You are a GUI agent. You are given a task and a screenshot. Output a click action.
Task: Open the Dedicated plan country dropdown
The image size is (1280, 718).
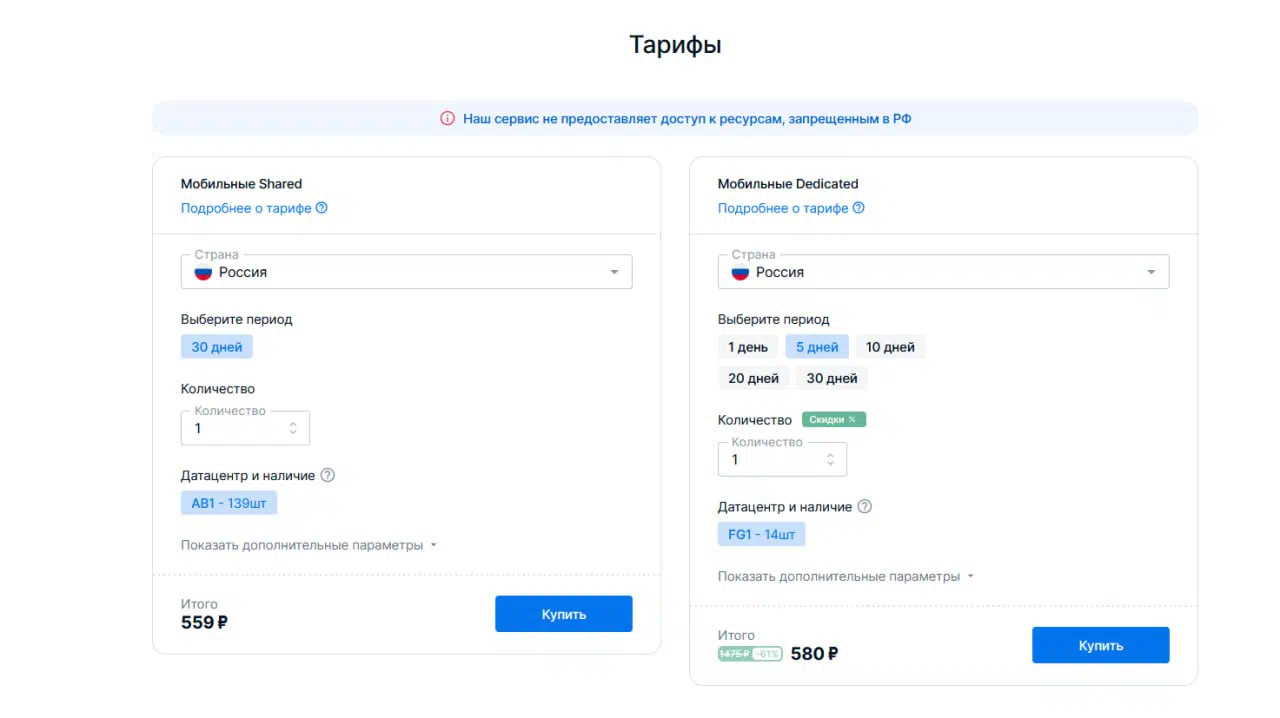(943, 272)
